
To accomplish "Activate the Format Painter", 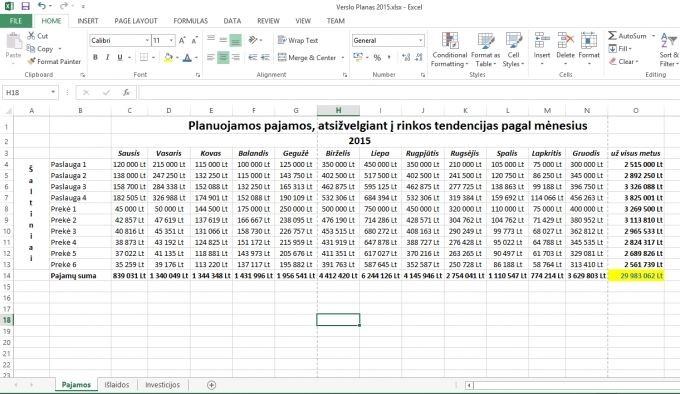I will coord(54,62).
